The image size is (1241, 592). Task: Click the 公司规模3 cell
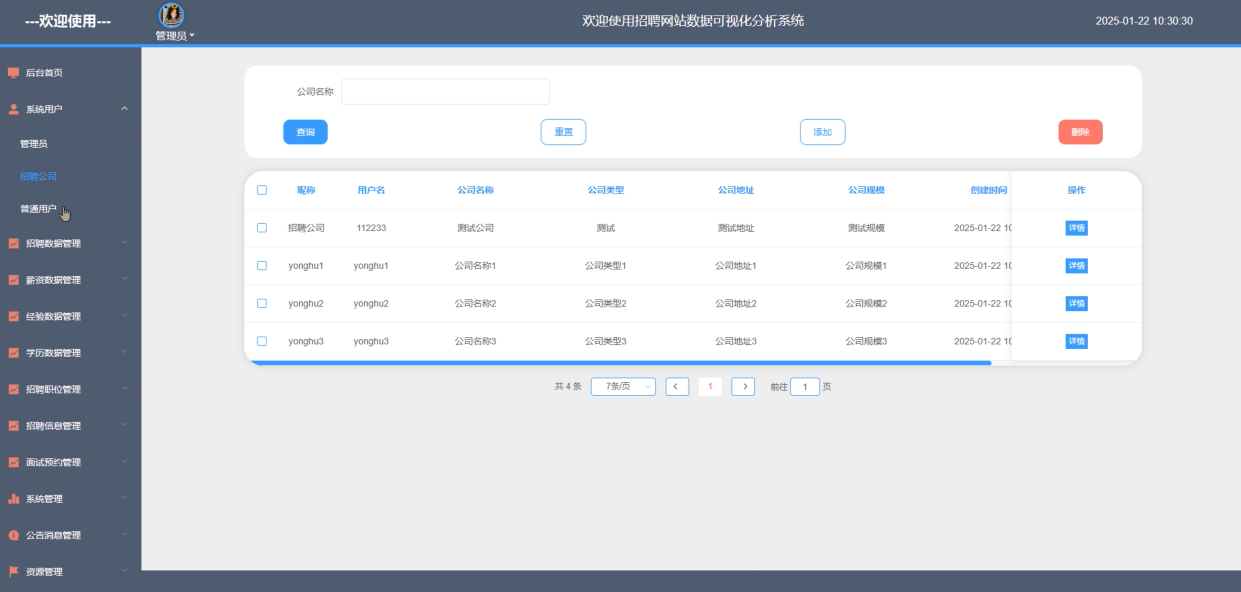click(866, 341)
